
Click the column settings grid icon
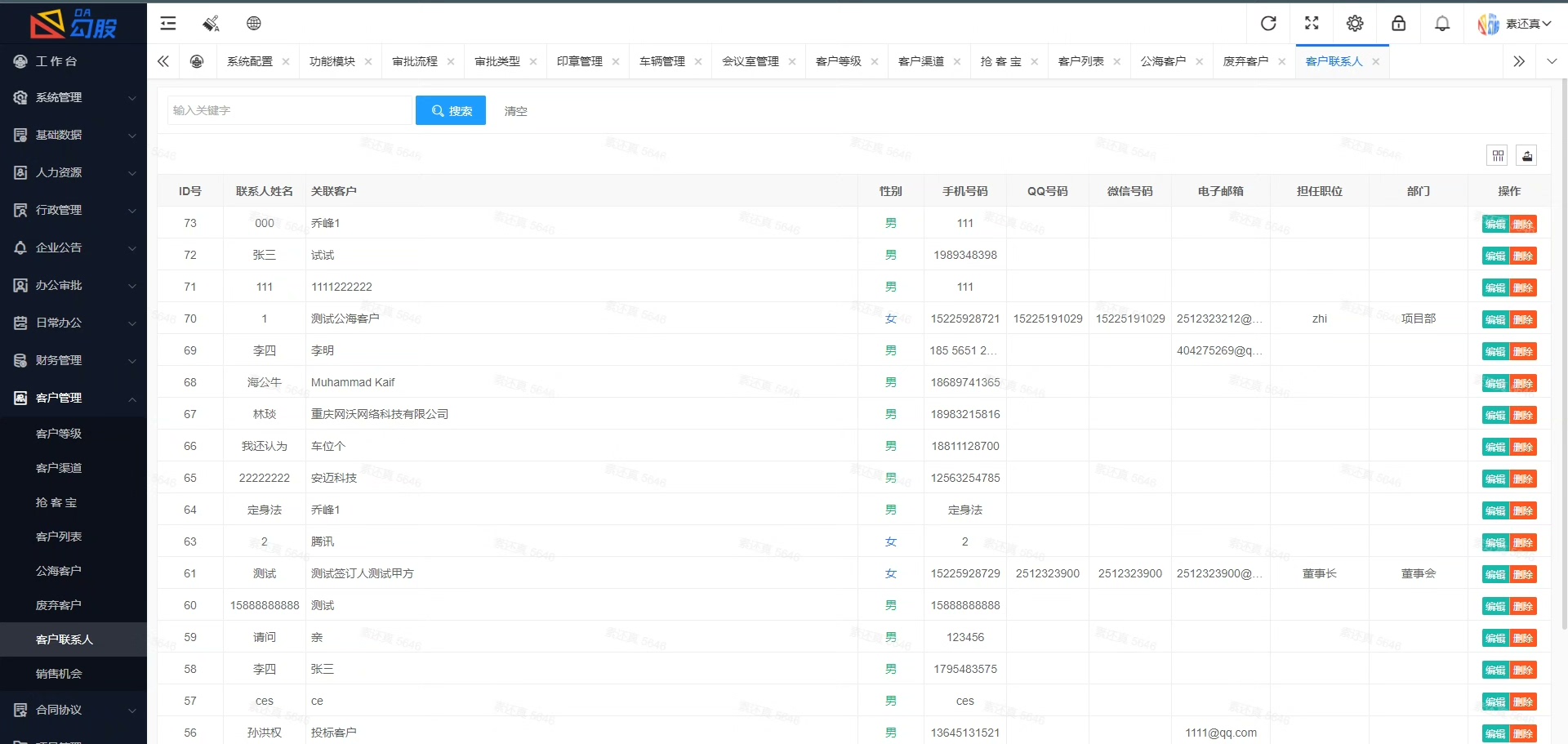pyautogui.click(x=1497, y=155)
